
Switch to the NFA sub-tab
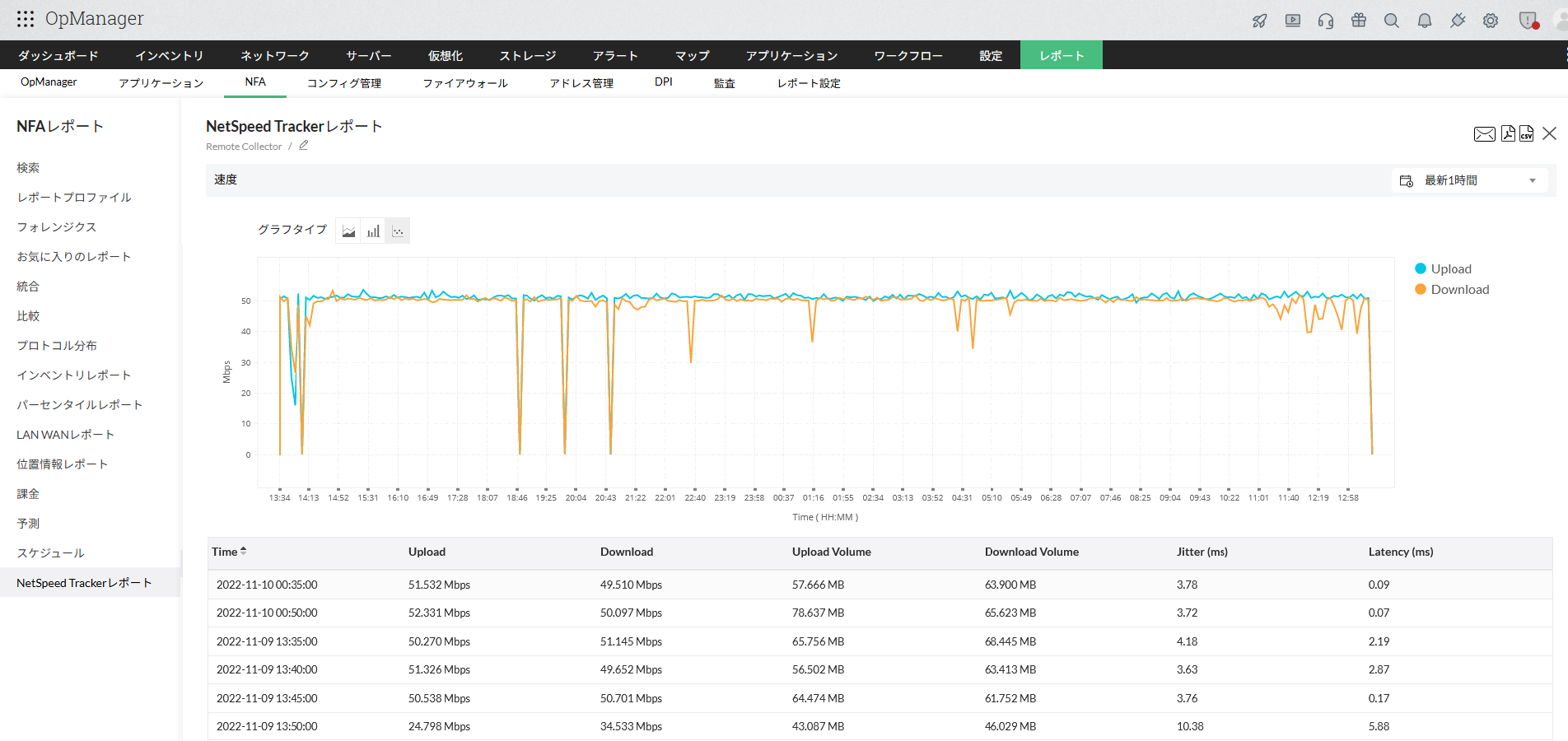pyautogui.click(x=255, y=82)
